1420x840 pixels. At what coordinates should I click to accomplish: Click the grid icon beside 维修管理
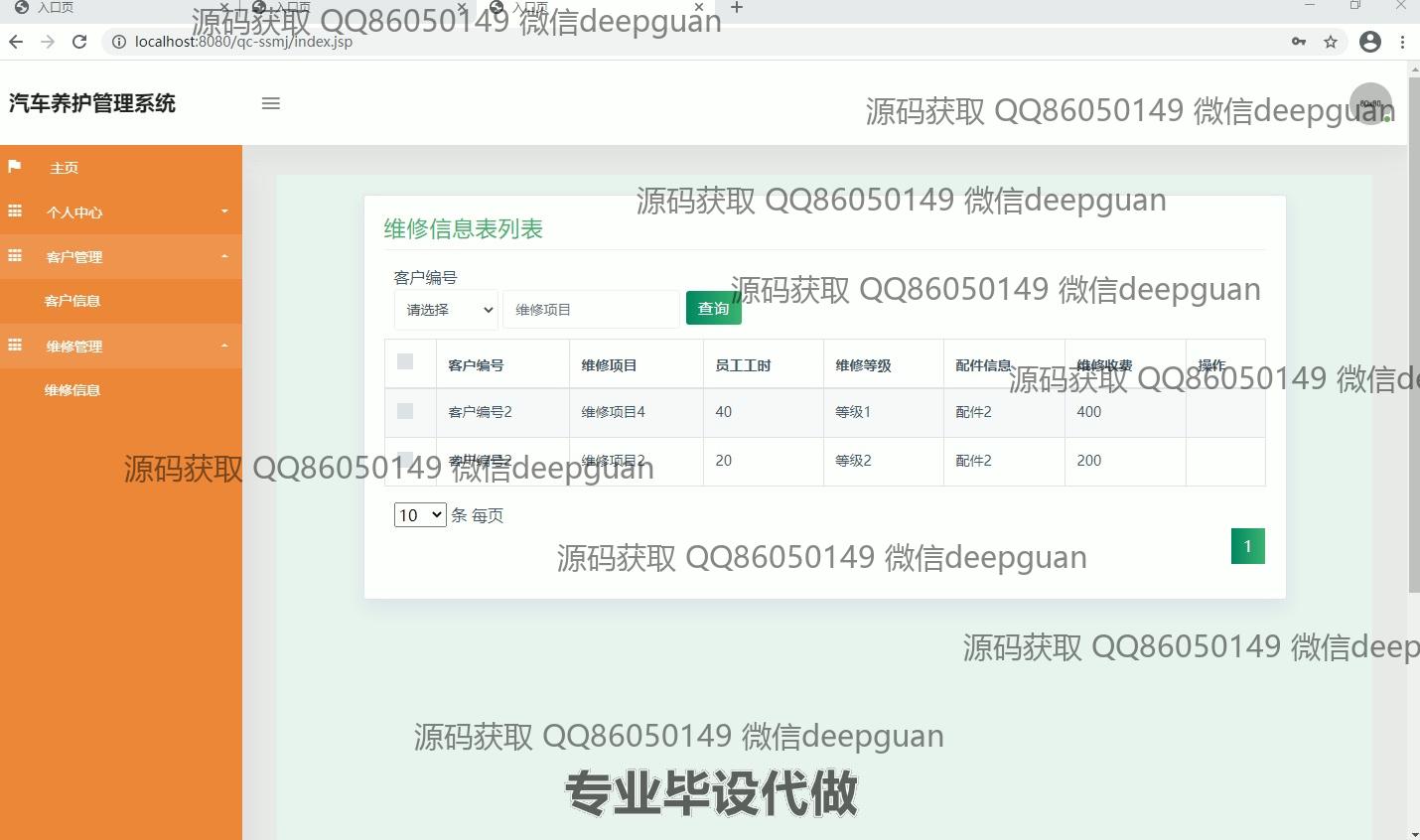tap(15, 346)
